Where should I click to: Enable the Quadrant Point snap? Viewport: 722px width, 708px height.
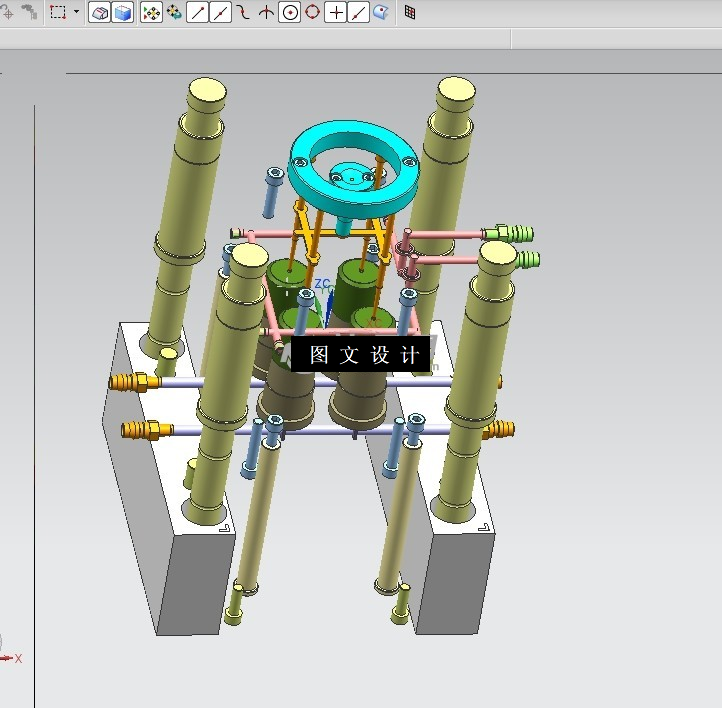click(x=312, y=13)
